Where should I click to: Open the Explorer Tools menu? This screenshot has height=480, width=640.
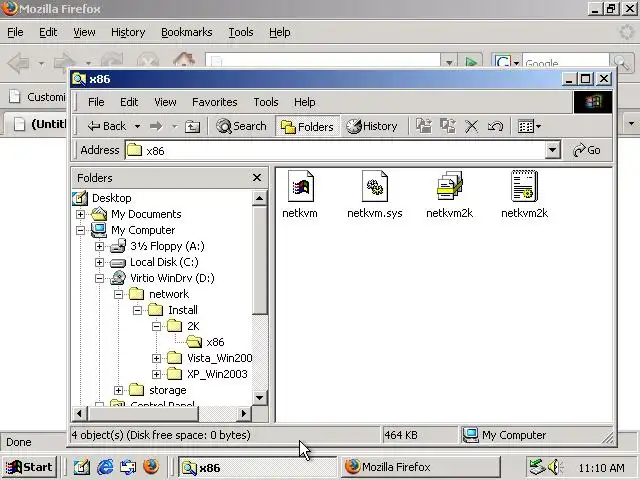pyautogui.click(x=266, y=102)
